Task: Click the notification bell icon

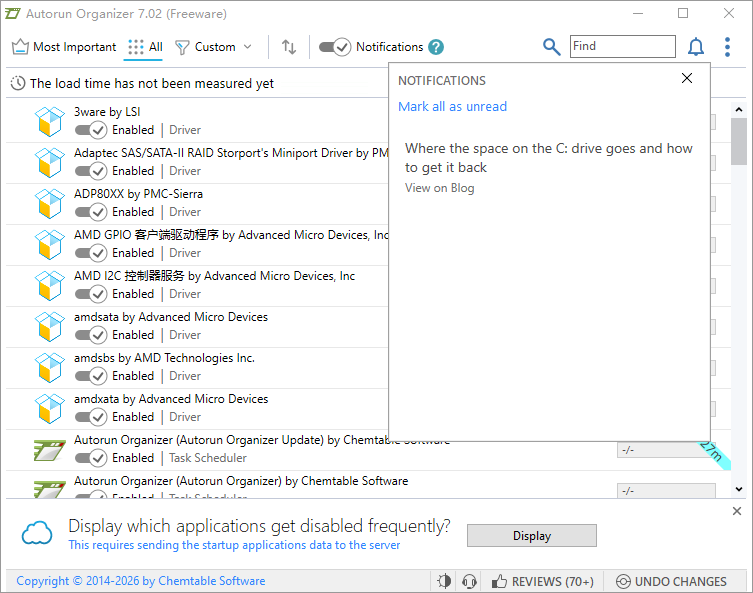Action: [x=695, y=47]
